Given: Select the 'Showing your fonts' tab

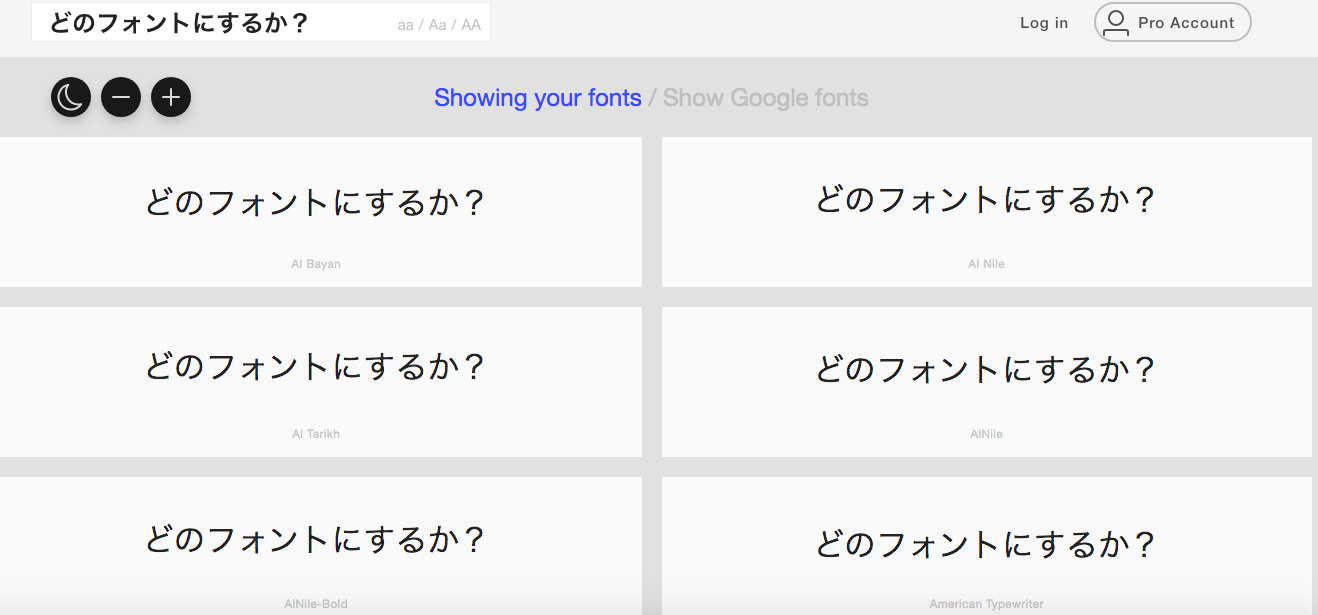Looking at the screenshot, I should (538, 98).
